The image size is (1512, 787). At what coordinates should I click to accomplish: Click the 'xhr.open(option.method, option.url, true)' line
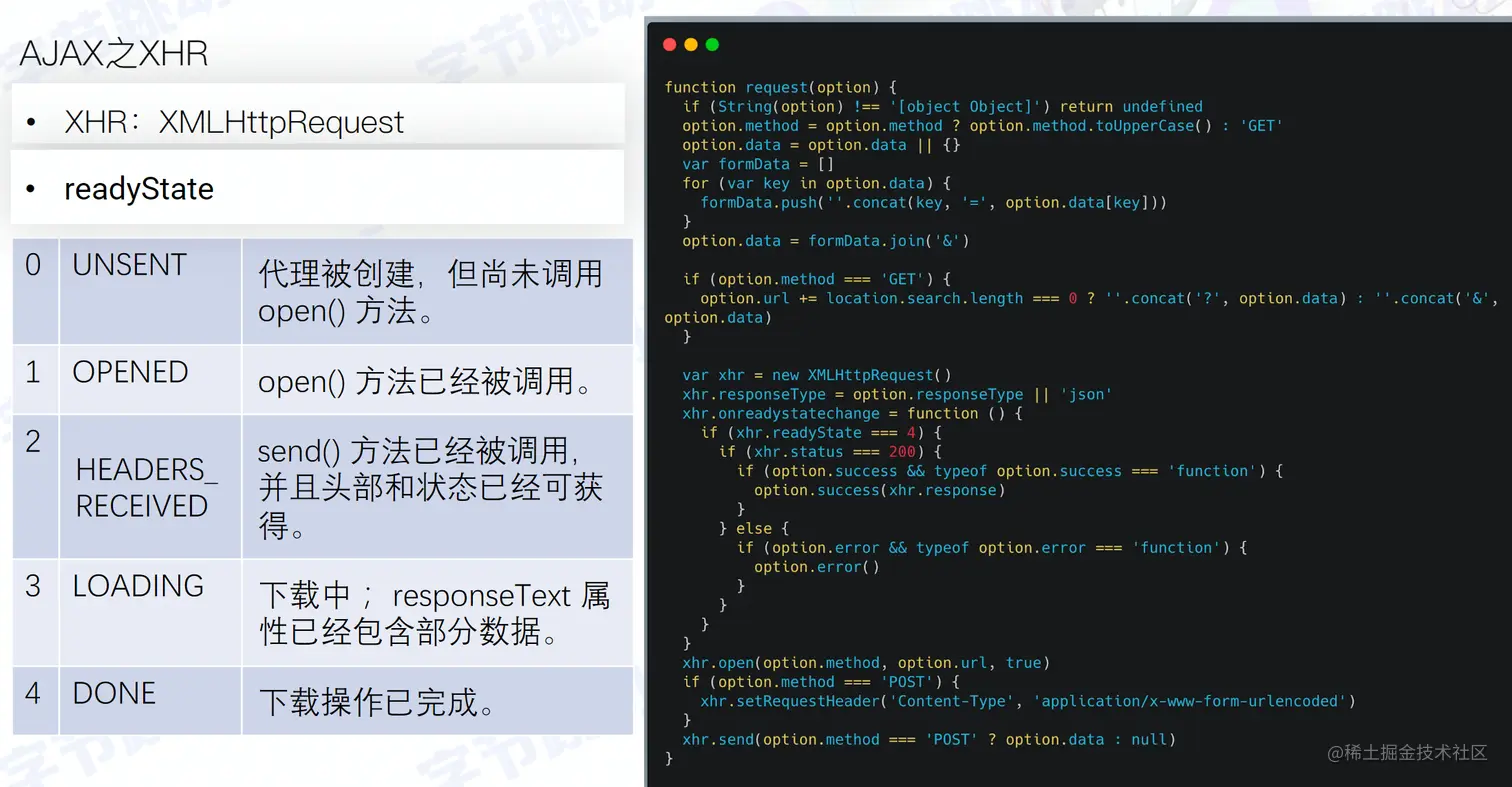(x=866, y=663)
